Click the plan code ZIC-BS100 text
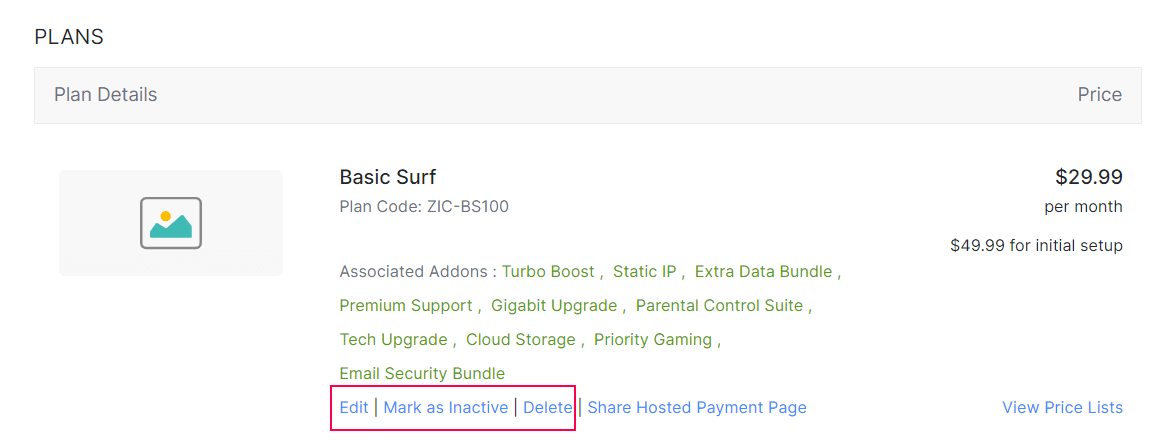1154x441 pixels. tap(467, 207)
